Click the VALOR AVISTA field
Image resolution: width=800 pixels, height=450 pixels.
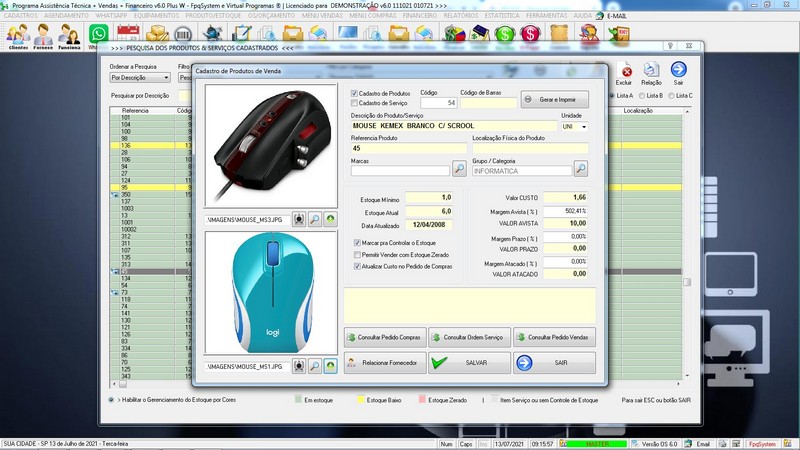pyautogui.click(x=565, y=223)
